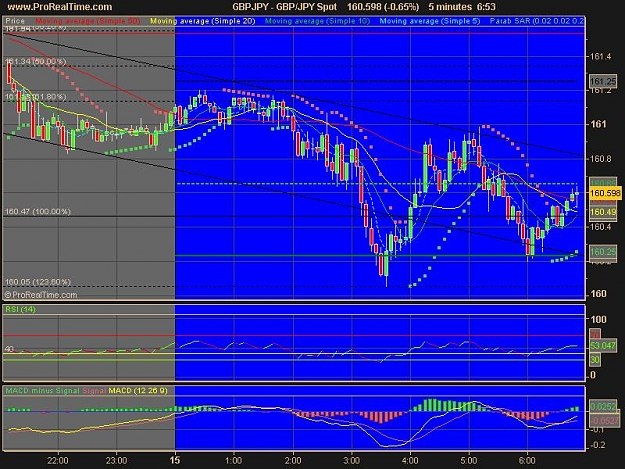This screenshot has width=625, height=469.
Task: Select the Moving average (Simple 10) legend
Action: point(317,21)
